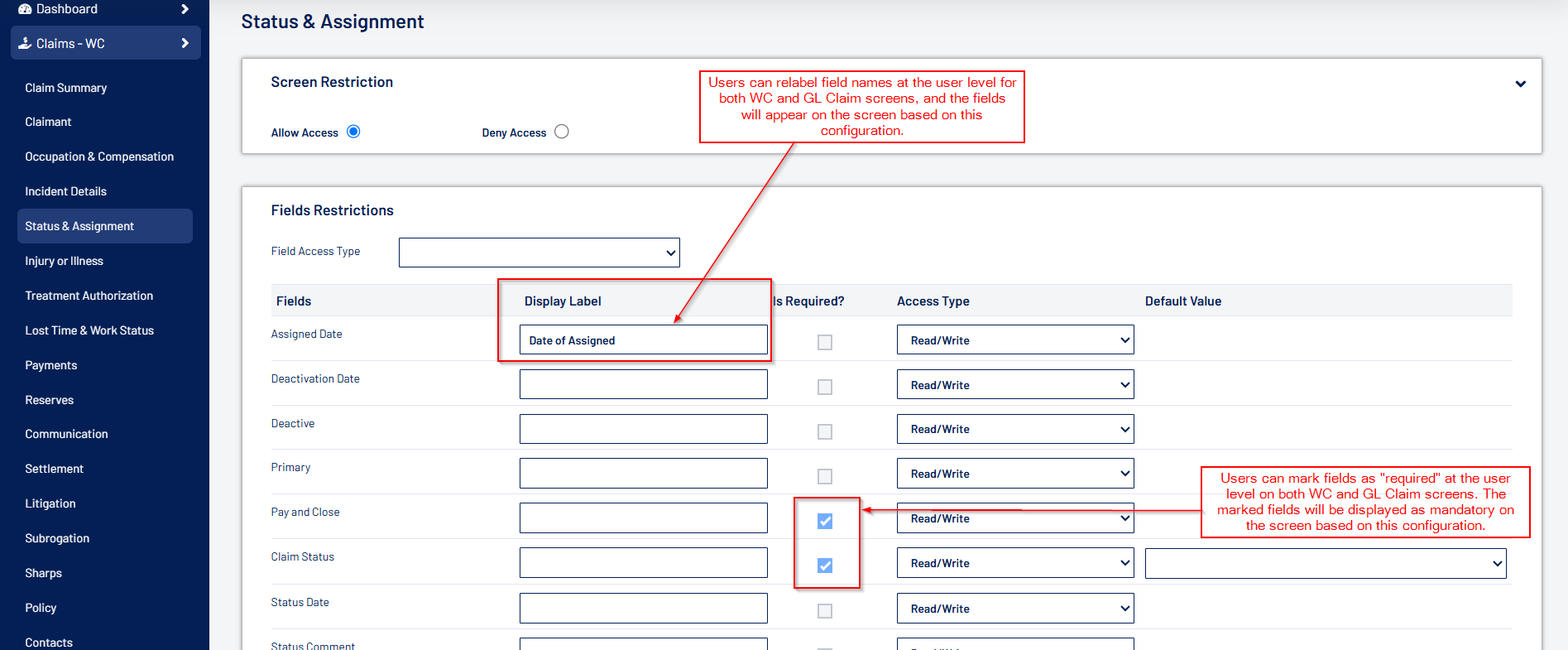Collapse the Screen Restriction panel chevron
Screen dimensions: 1568x650
(x=1520, y=84)
